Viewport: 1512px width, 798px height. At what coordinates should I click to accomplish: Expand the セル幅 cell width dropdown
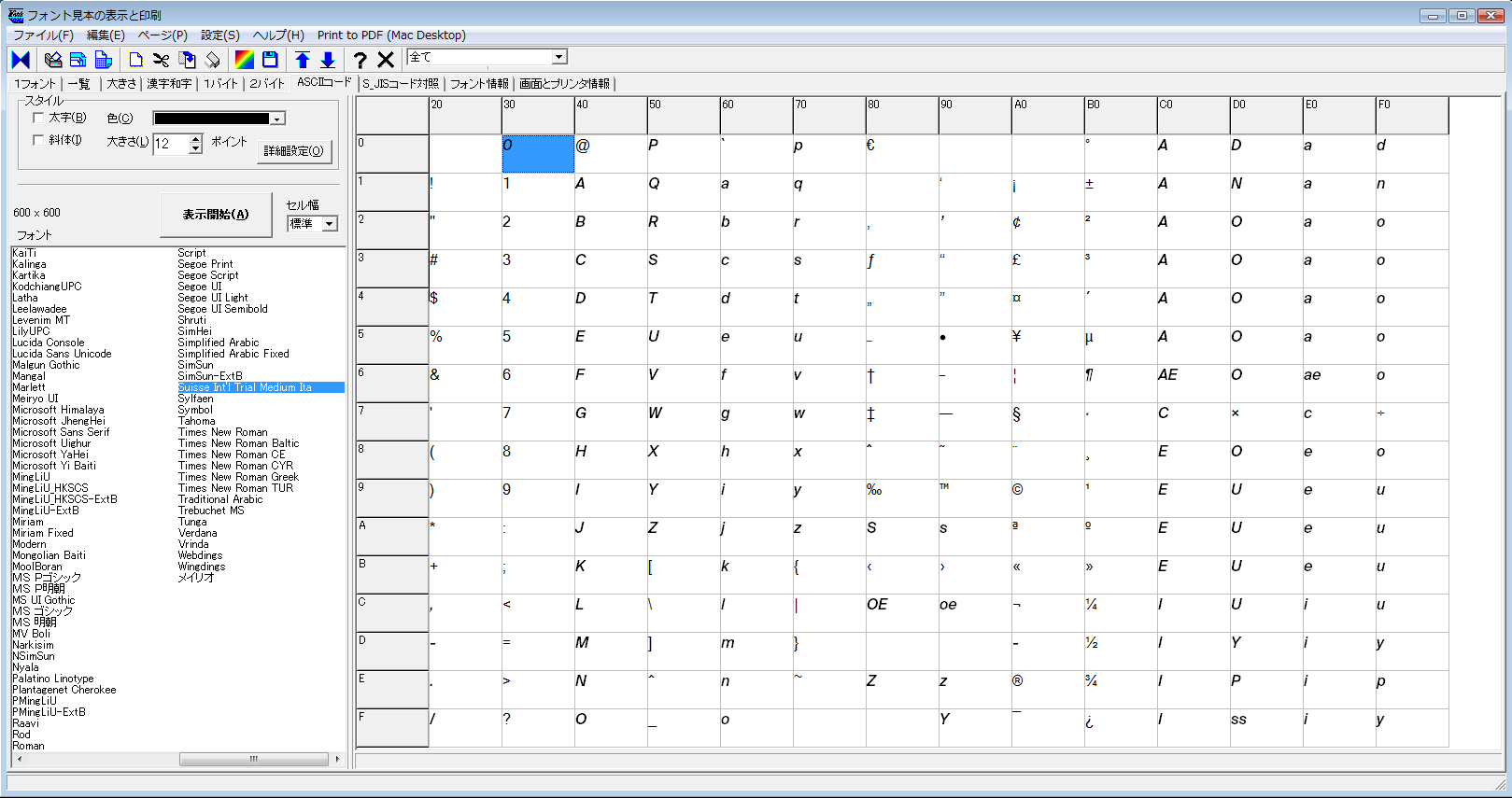tap(329, 224)
